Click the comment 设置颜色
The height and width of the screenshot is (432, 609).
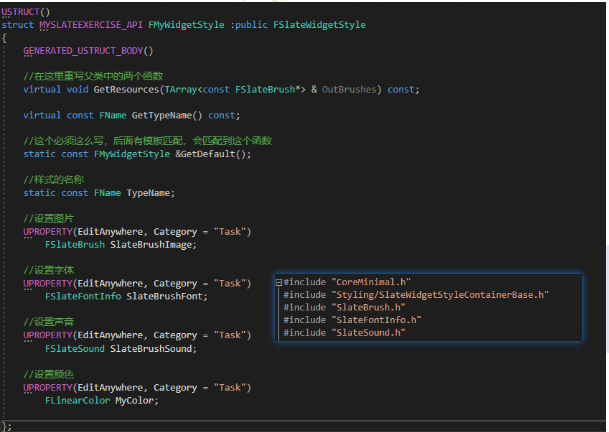coord(49,375)
